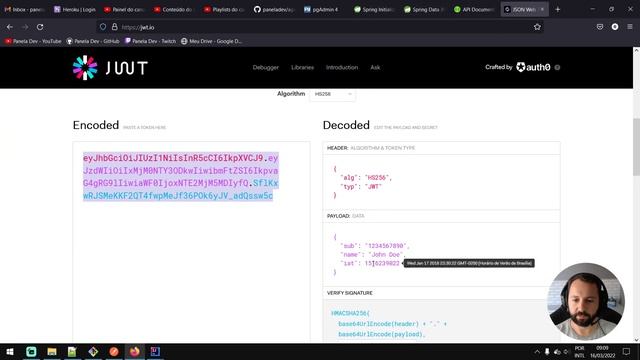Image resolution: width=640 pixels, height=360 pixels.
Task: Click base64UrlEncode(header) in signature
Action: click(x=378, y=324)
